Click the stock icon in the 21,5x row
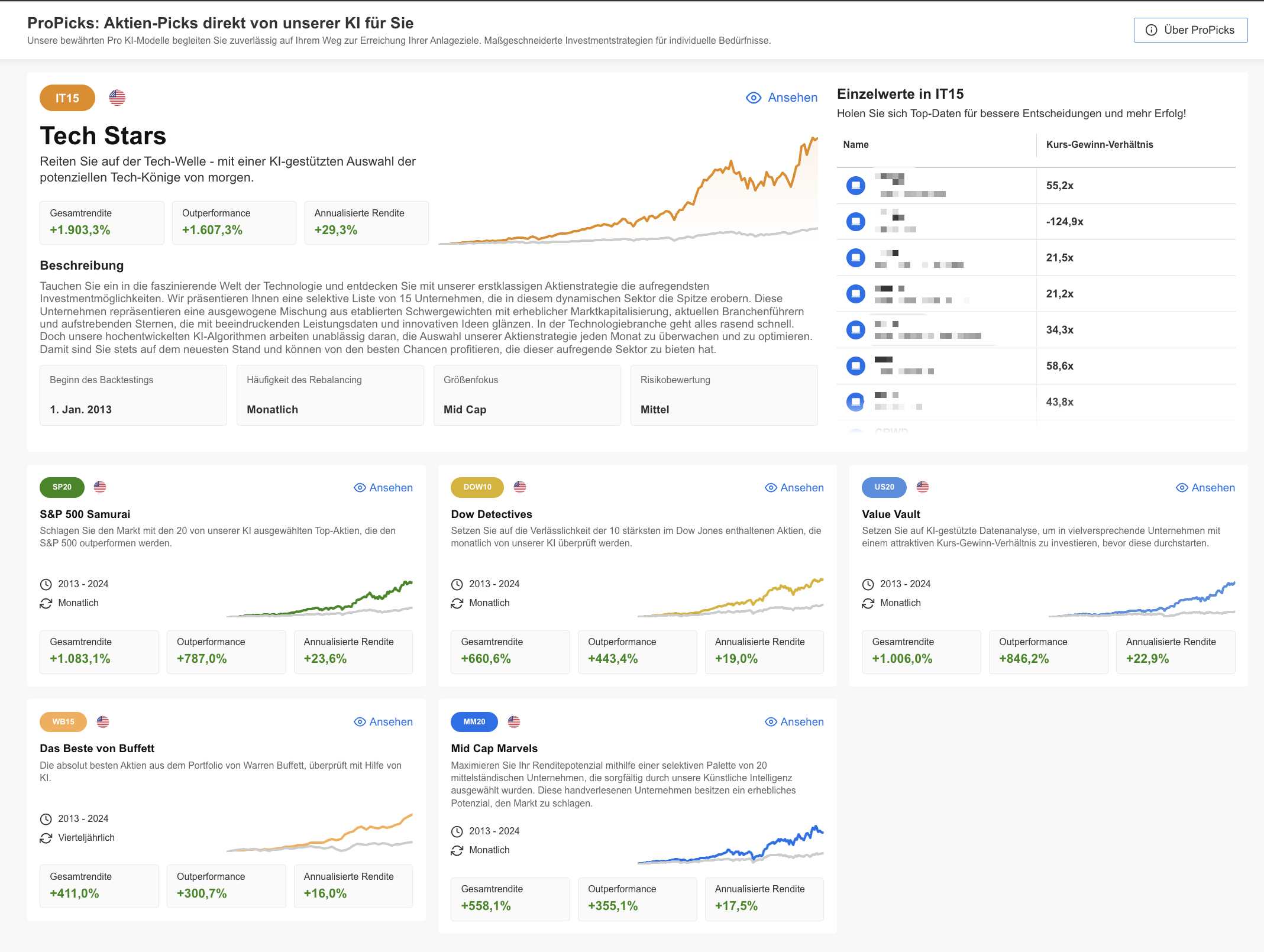The image size is (1264, 952). tap(856, 258)
